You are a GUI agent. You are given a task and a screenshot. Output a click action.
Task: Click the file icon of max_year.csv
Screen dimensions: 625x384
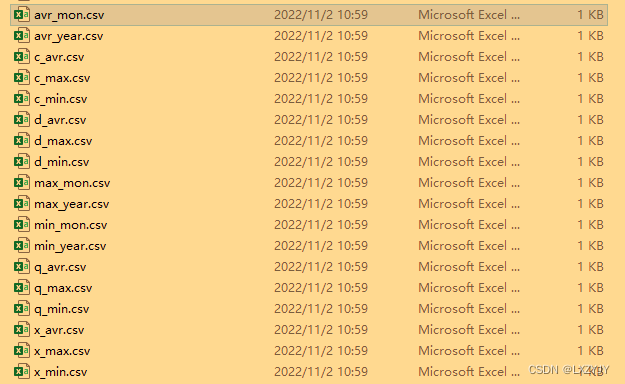point(22,204)
